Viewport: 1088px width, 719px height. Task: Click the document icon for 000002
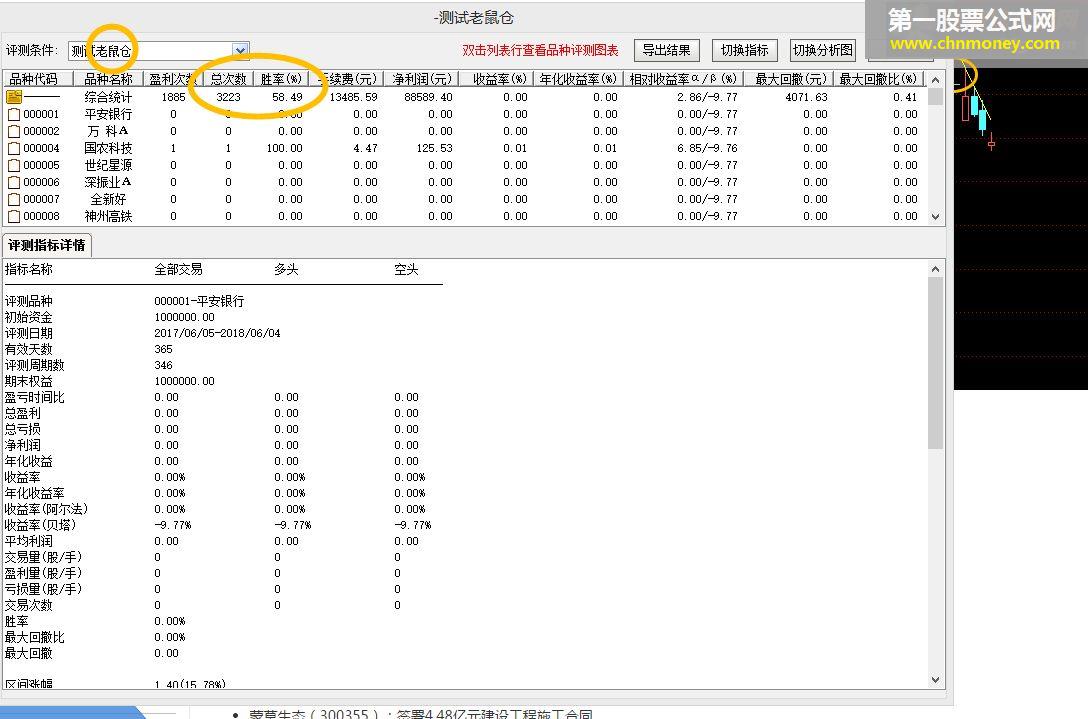coord(13,131)
